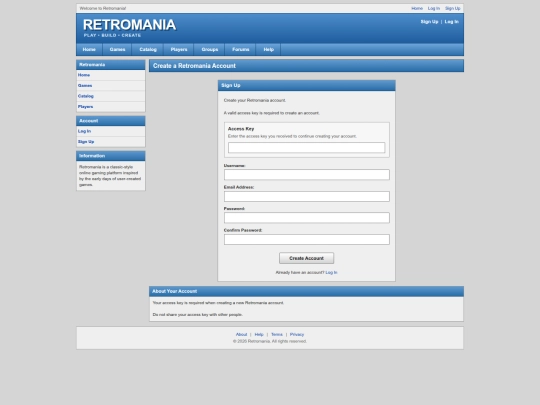Open the Groups navigation tab
This screenshot has height=405, width=540.
(210, 50)
